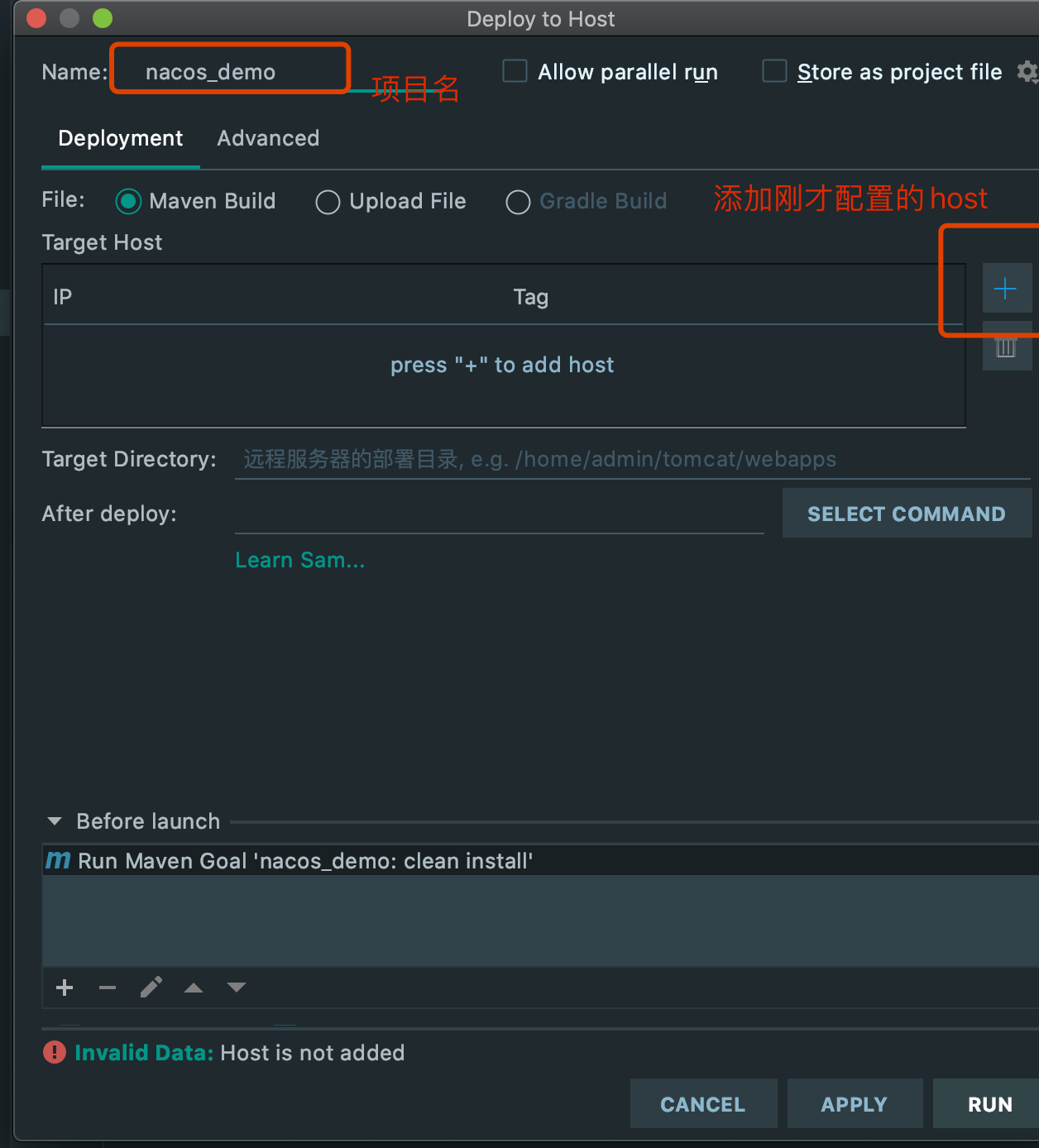Close the Deploy to Host dialog
Viewport: 1039px width, 1148px height.
[36, 18]
